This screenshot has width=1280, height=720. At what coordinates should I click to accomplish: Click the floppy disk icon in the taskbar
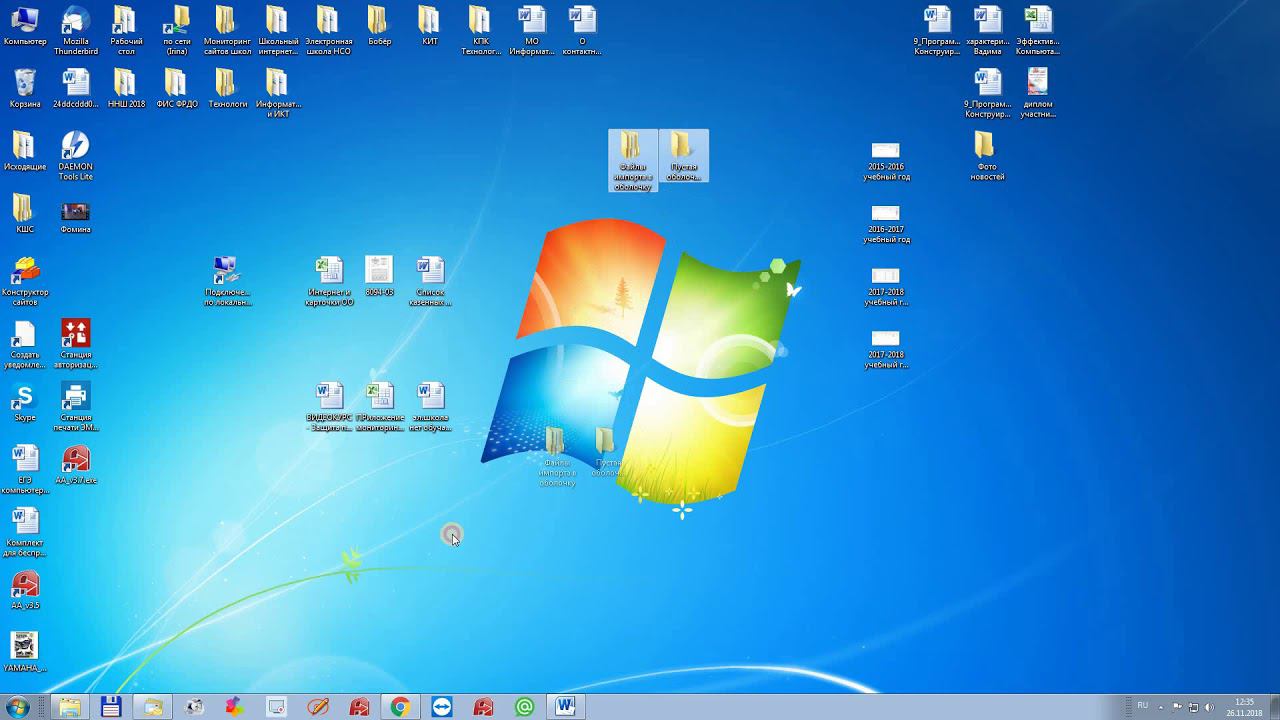[111, 707]
